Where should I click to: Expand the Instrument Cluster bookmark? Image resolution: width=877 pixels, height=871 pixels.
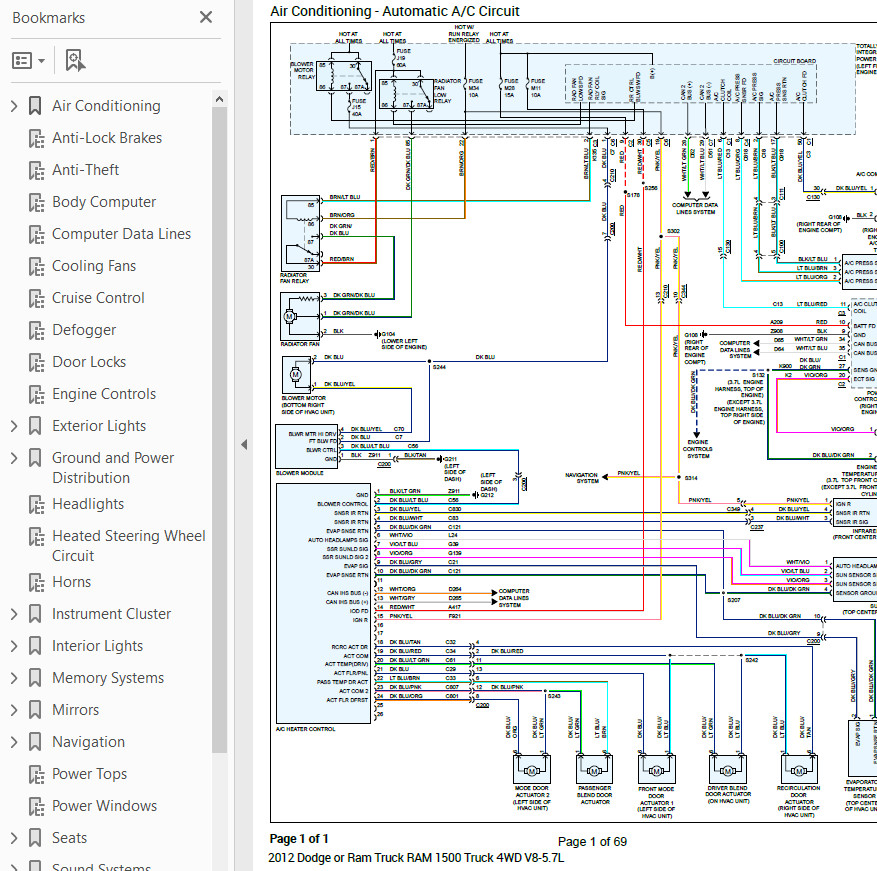point(15,614)
